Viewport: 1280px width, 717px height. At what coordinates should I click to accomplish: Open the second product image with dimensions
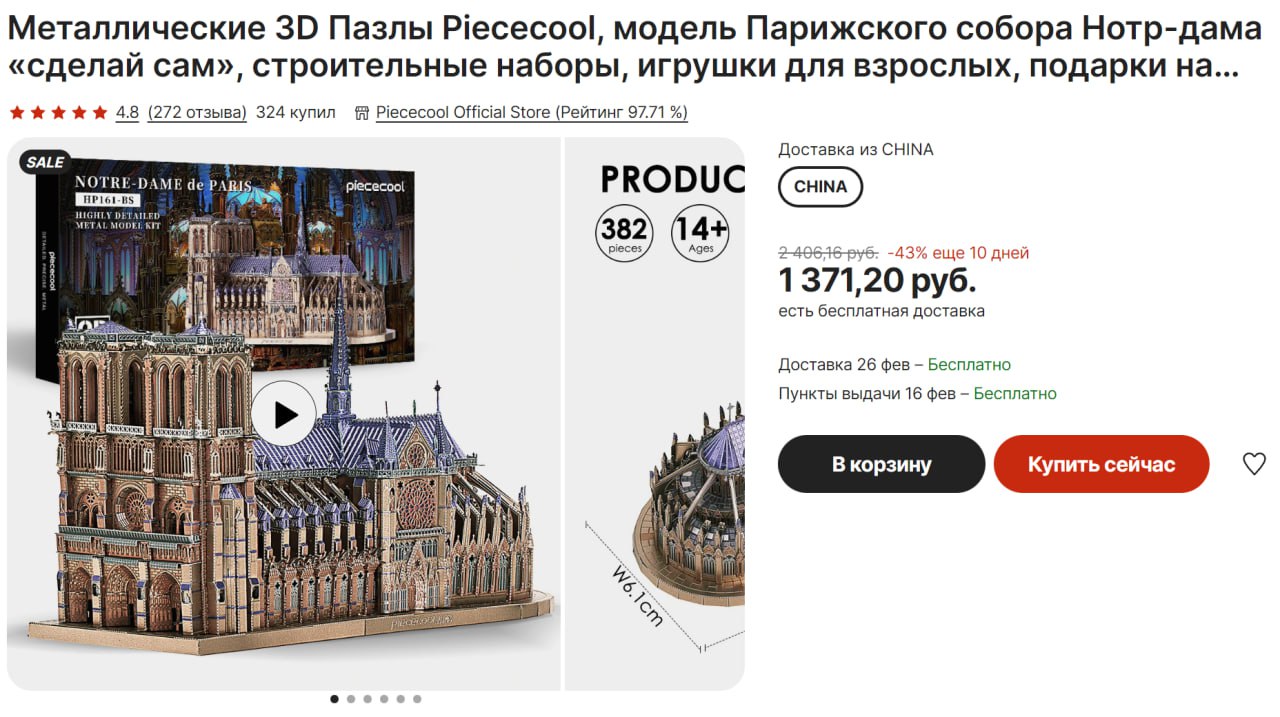tap(655, 450)
